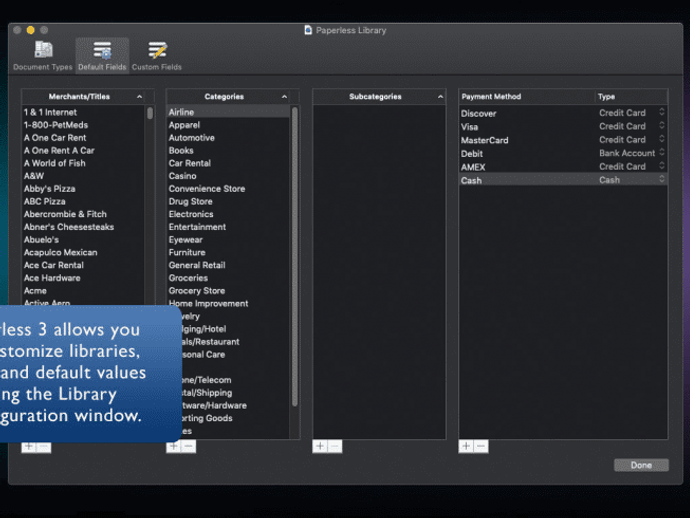
Task: Add a new payment method
Action: pos(466,446)
